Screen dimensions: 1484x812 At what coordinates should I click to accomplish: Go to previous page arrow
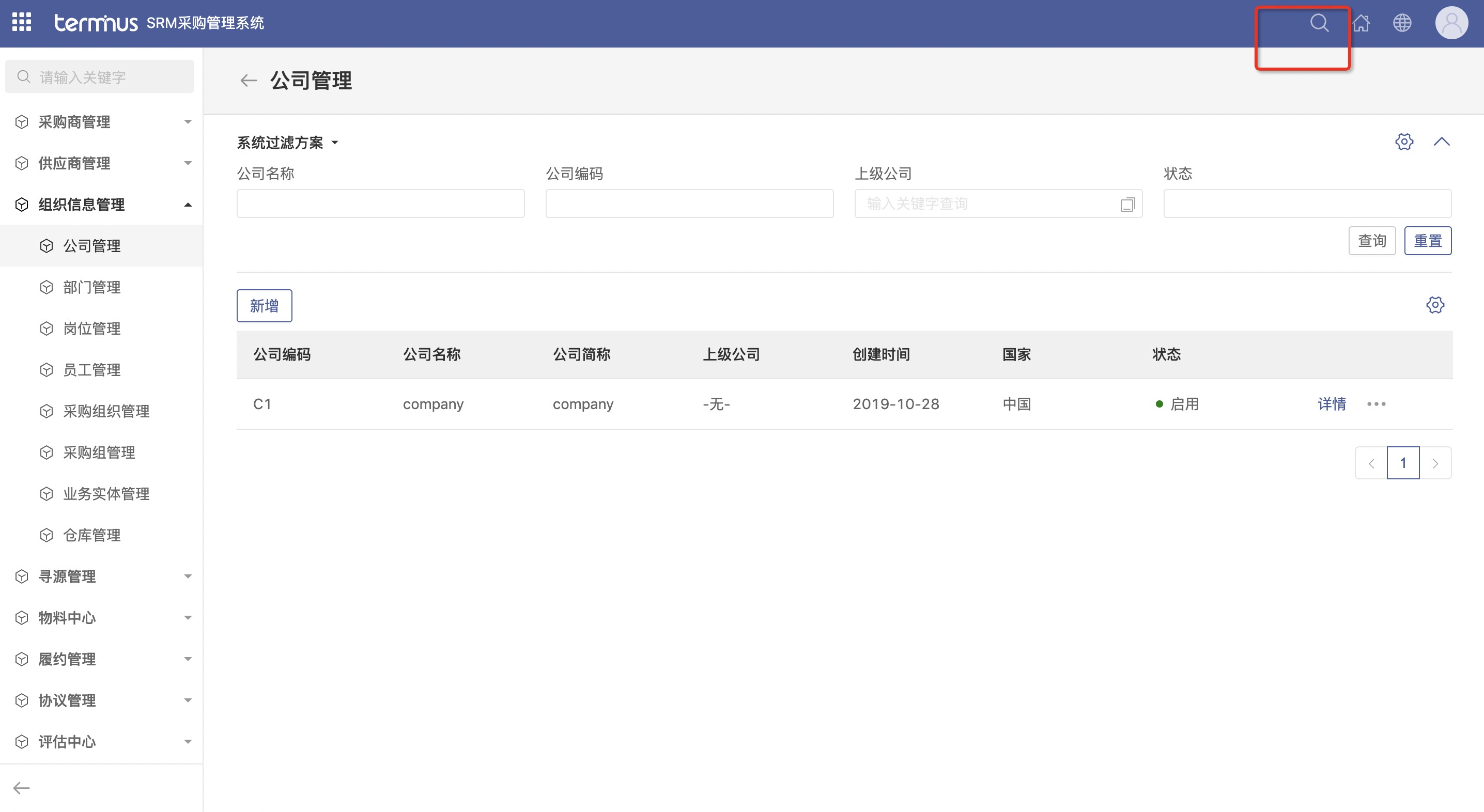tap(1371, 463)
